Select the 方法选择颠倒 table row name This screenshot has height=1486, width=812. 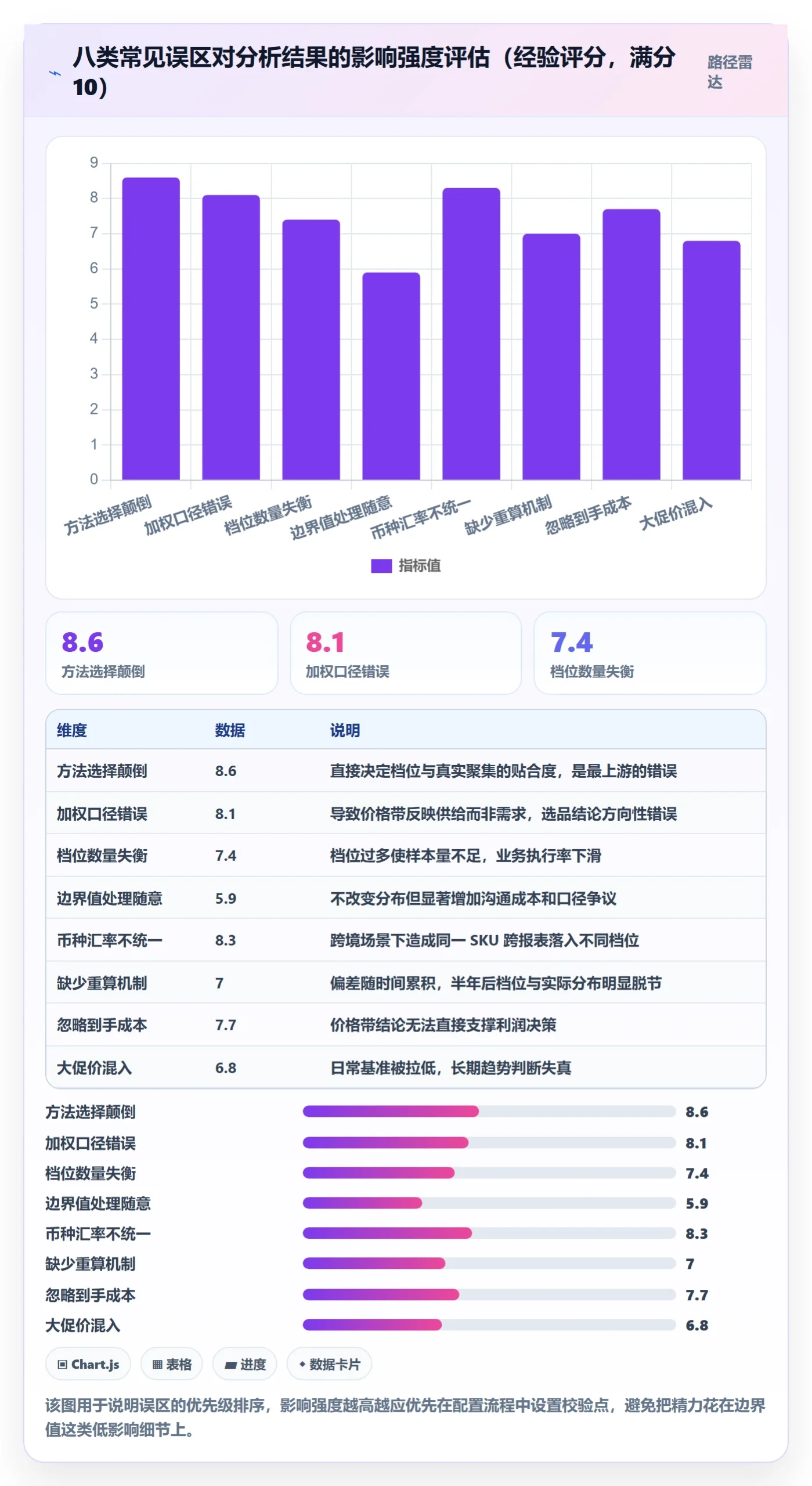(x=102, y=771)
